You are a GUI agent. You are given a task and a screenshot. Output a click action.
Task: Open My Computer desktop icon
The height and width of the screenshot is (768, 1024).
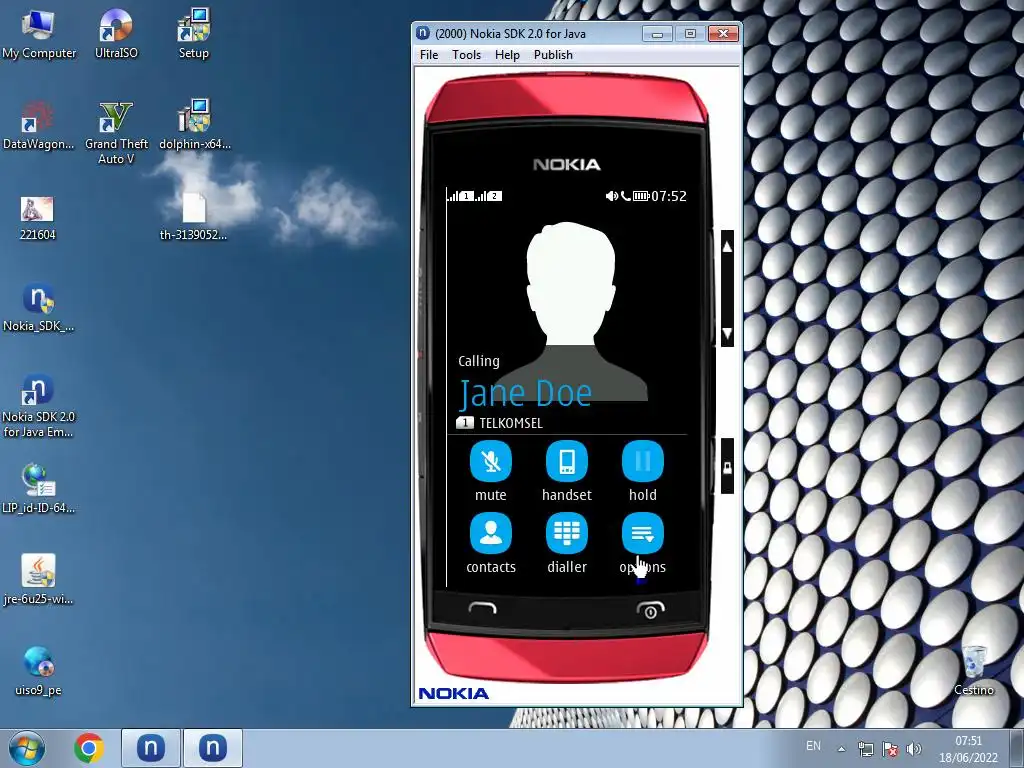[x=38, y=35]
